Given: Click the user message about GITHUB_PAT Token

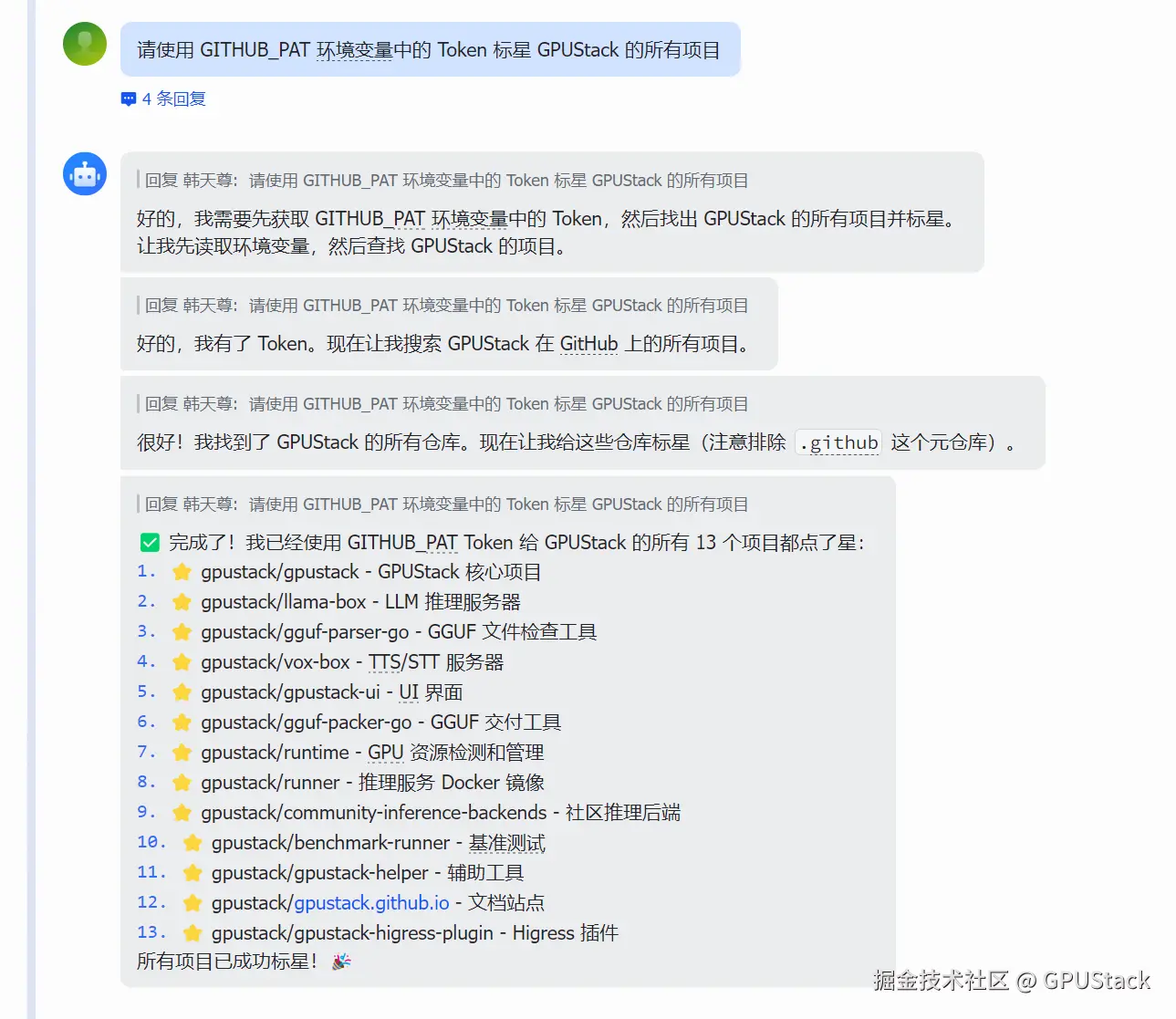Looking at the screenshot, I should pos(430,49).
